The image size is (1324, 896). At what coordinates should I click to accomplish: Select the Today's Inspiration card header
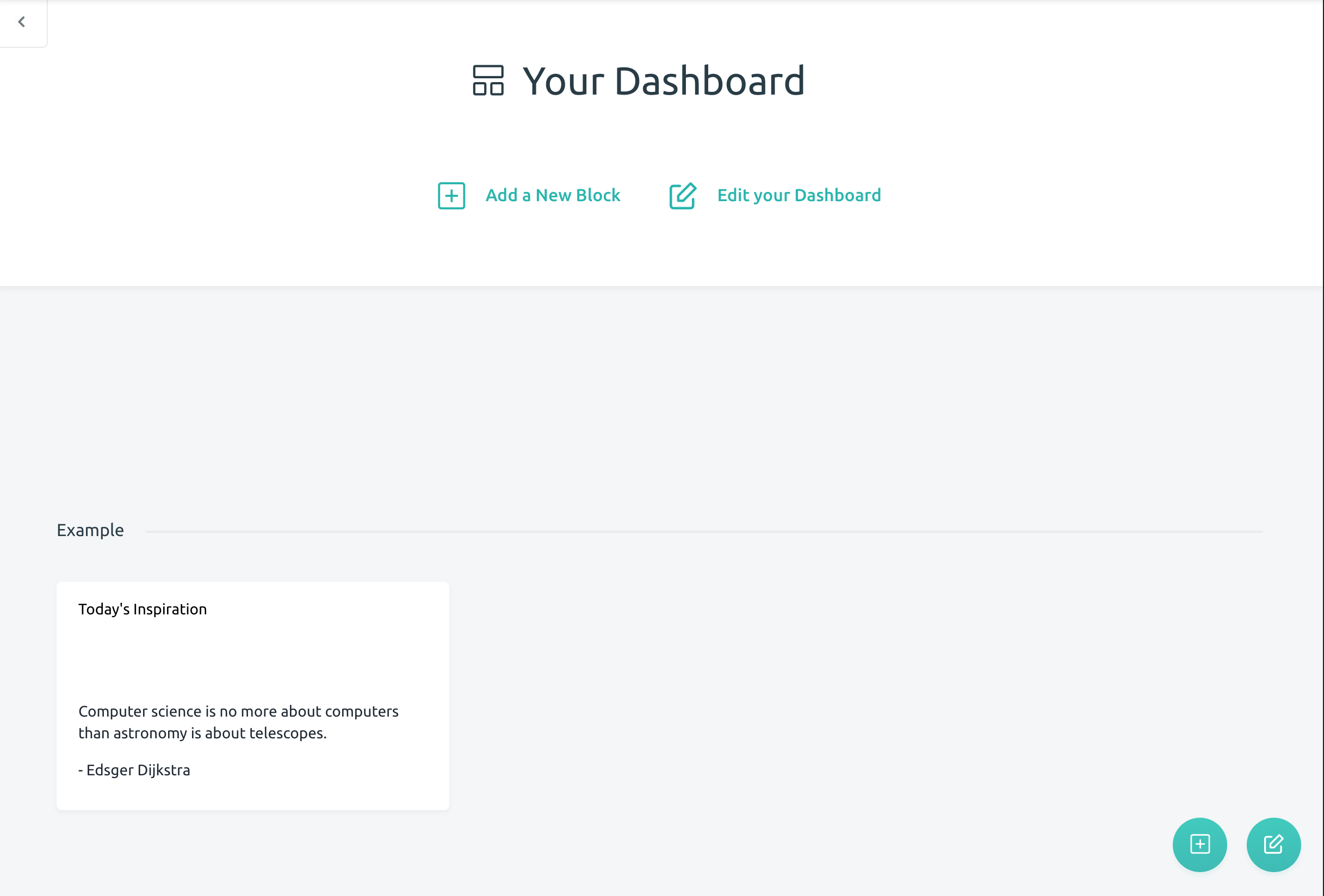(x=143, y=608)
